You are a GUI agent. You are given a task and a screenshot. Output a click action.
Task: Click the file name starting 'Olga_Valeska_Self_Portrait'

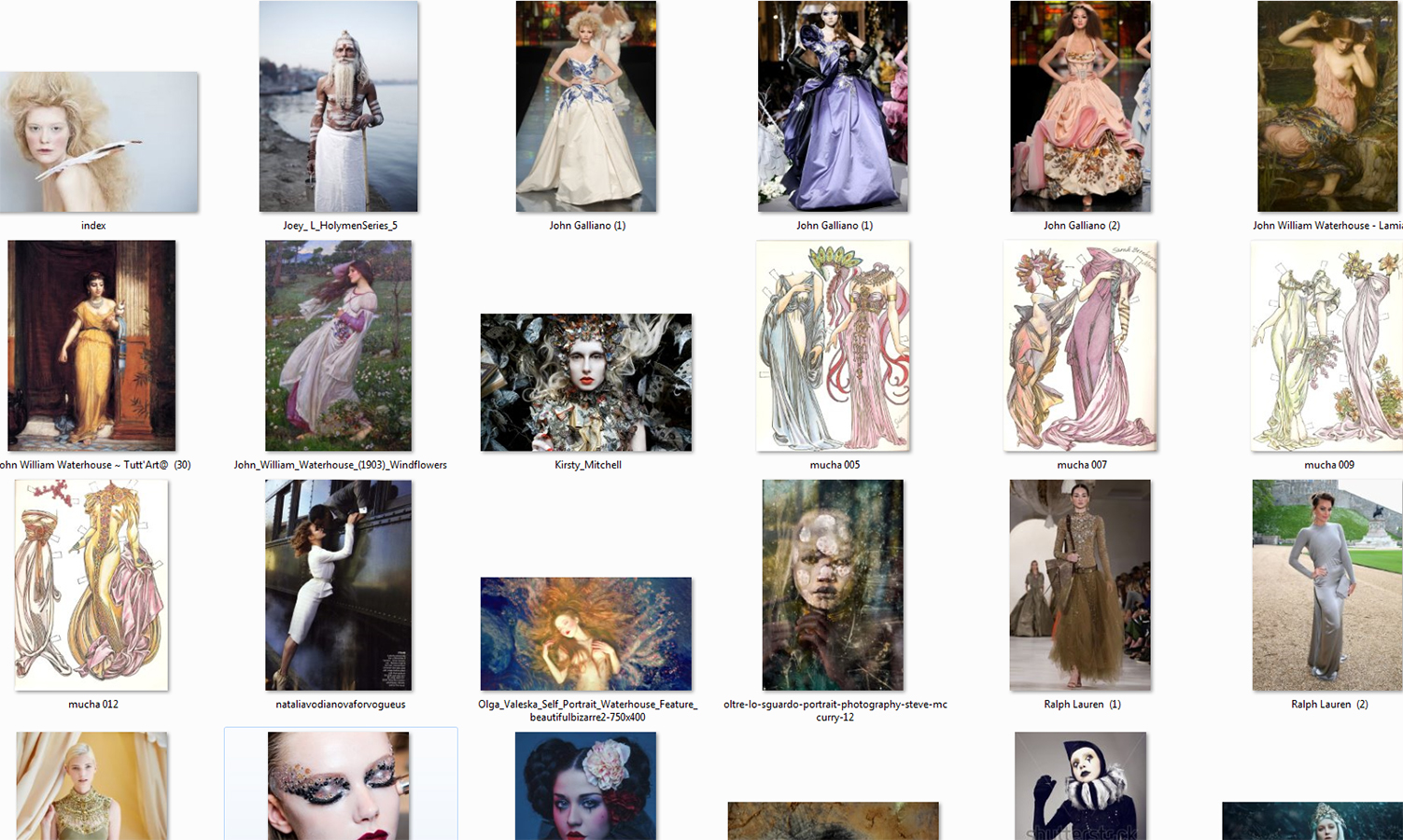(x=588, y=711)
